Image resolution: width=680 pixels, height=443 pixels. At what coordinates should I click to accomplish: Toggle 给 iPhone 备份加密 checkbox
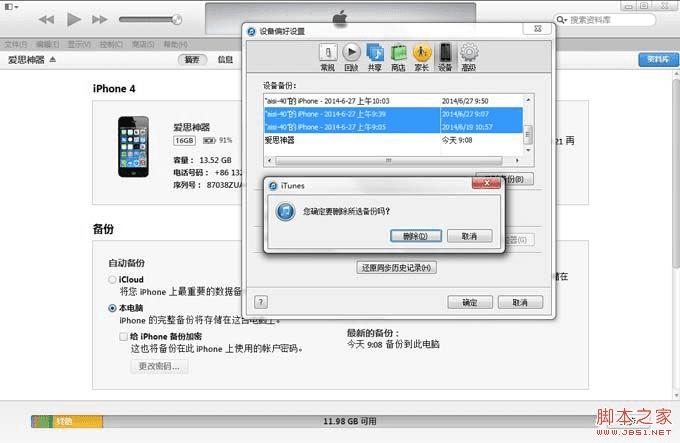[124, 336]
